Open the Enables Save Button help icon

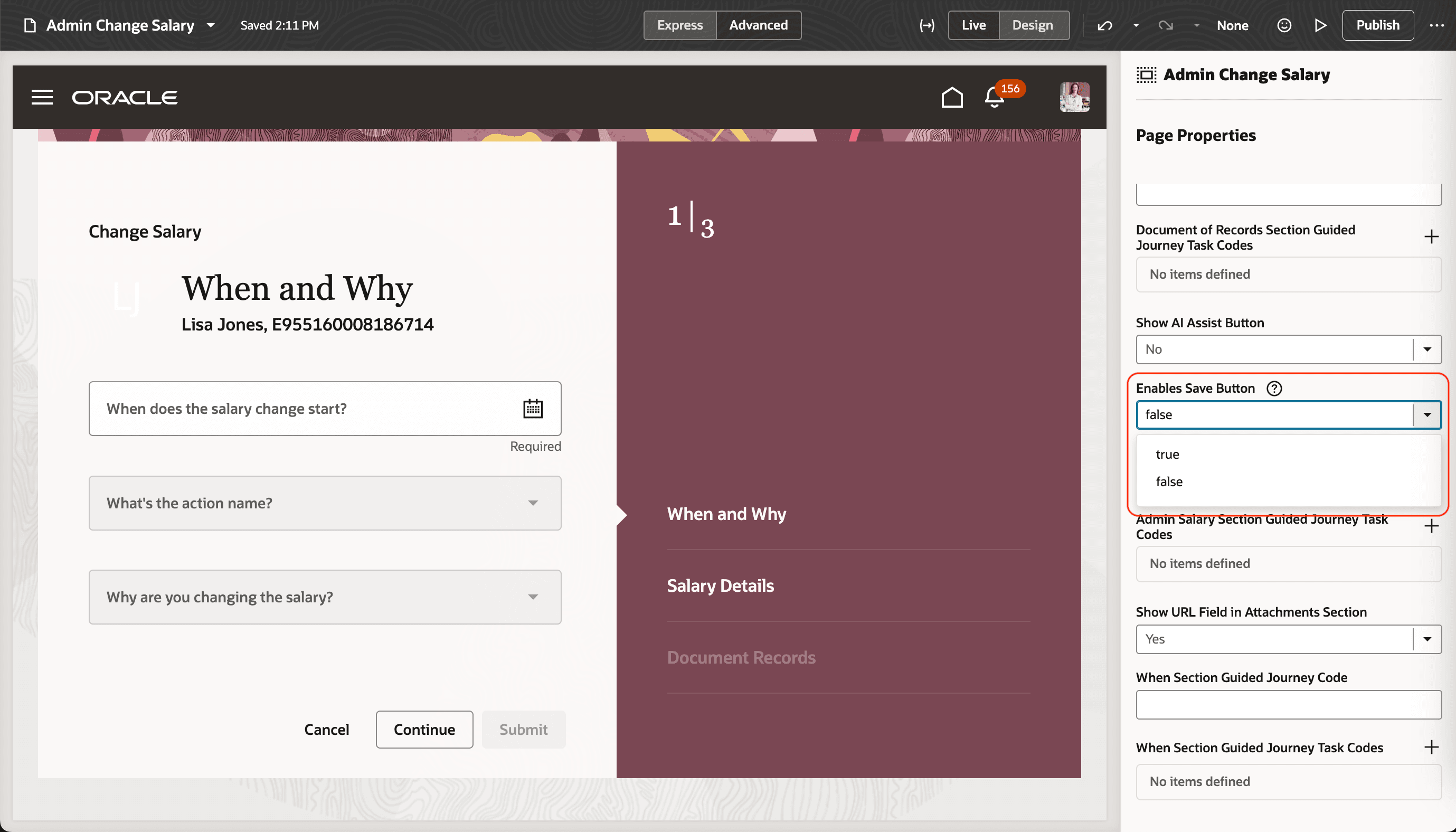tap(1274, 389)
